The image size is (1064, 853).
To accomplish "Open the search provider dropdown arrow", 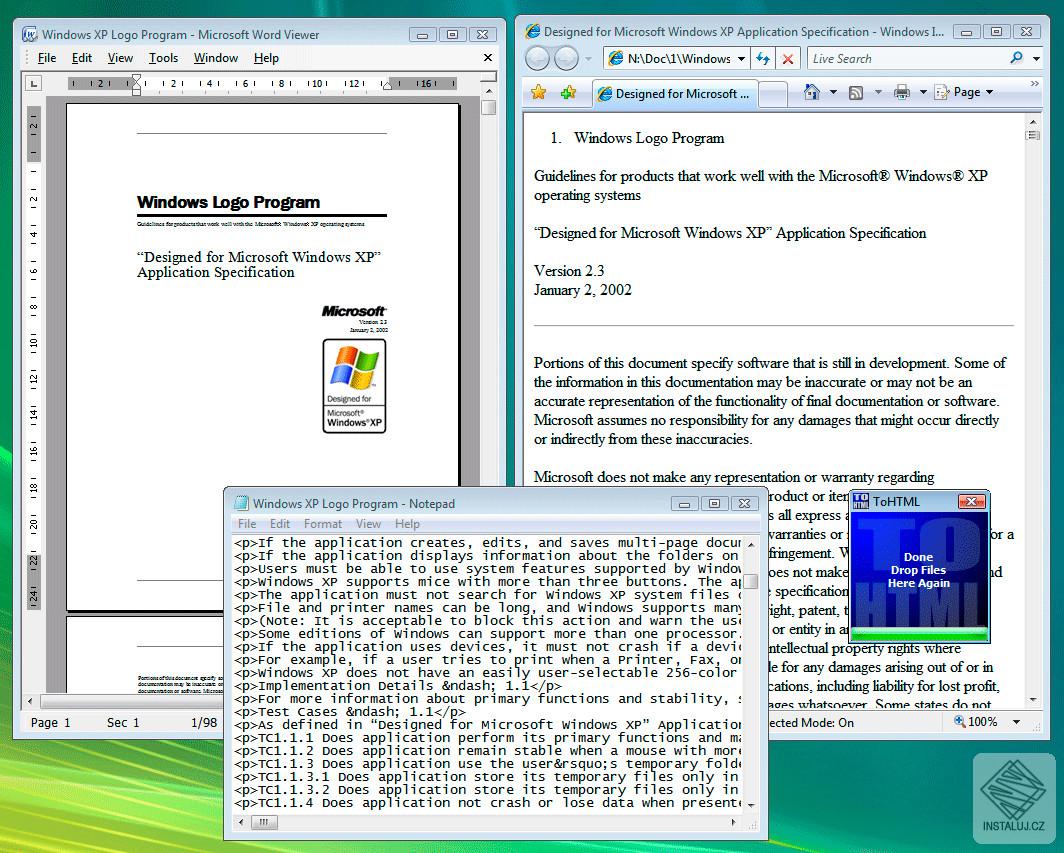I will click(x=1036, y=59).
